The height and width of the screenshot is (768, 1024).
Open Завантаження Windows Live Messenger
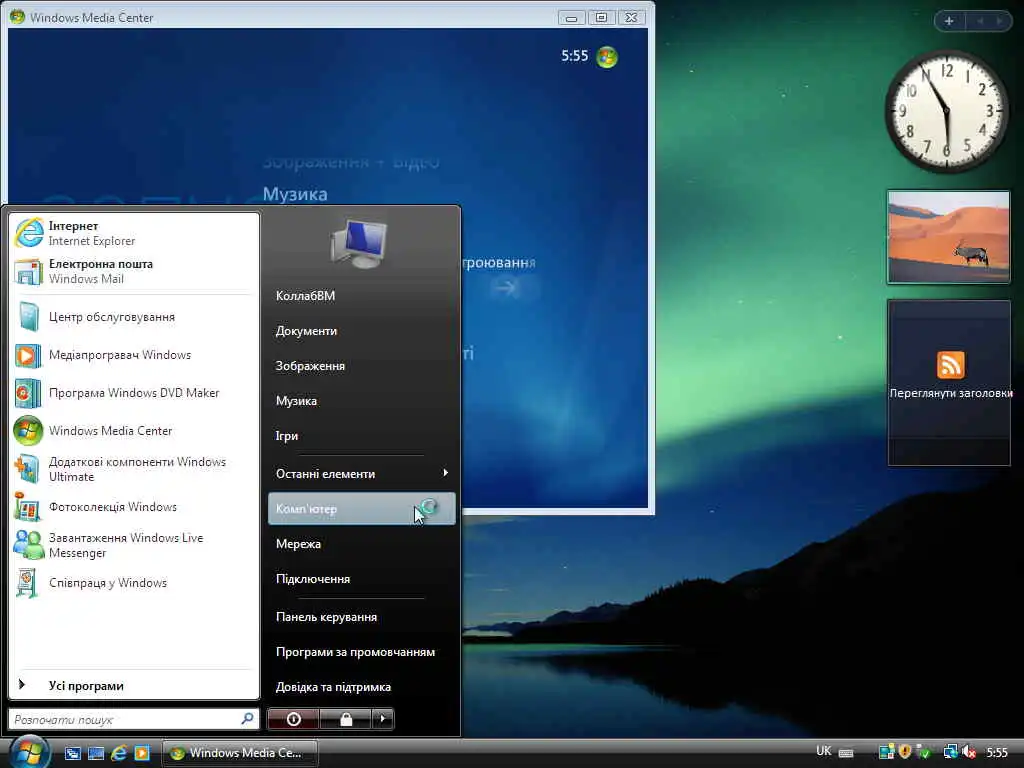(134, 545)
